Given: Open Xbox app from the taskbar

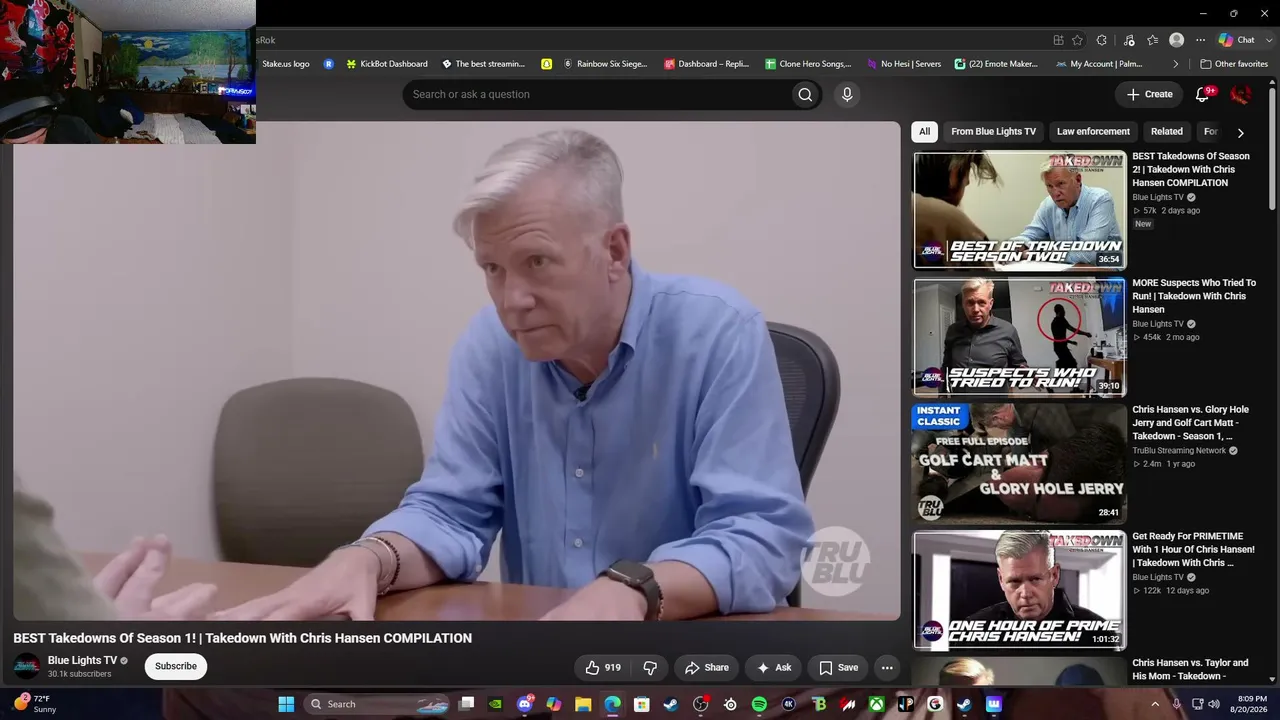Looking at the screenshot, I should coord(876,704).
